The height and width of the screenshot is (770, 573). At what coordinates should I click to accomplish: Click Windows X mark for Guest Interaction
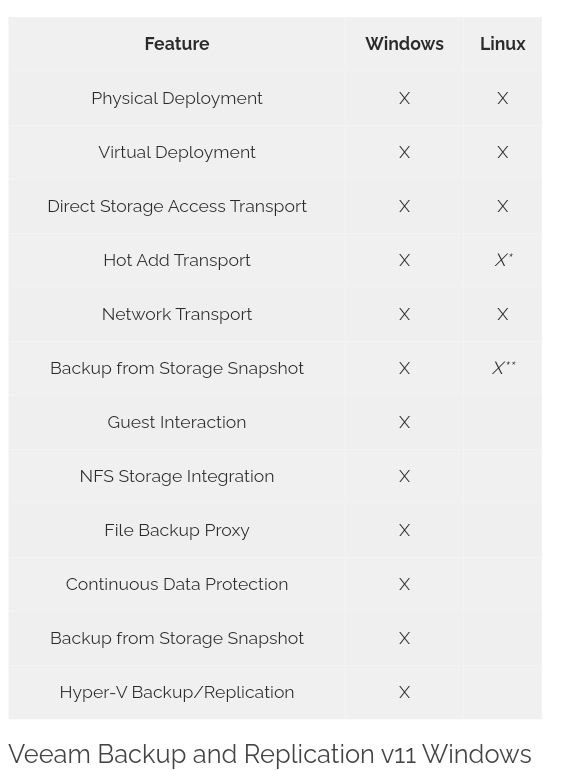(404, 422)
